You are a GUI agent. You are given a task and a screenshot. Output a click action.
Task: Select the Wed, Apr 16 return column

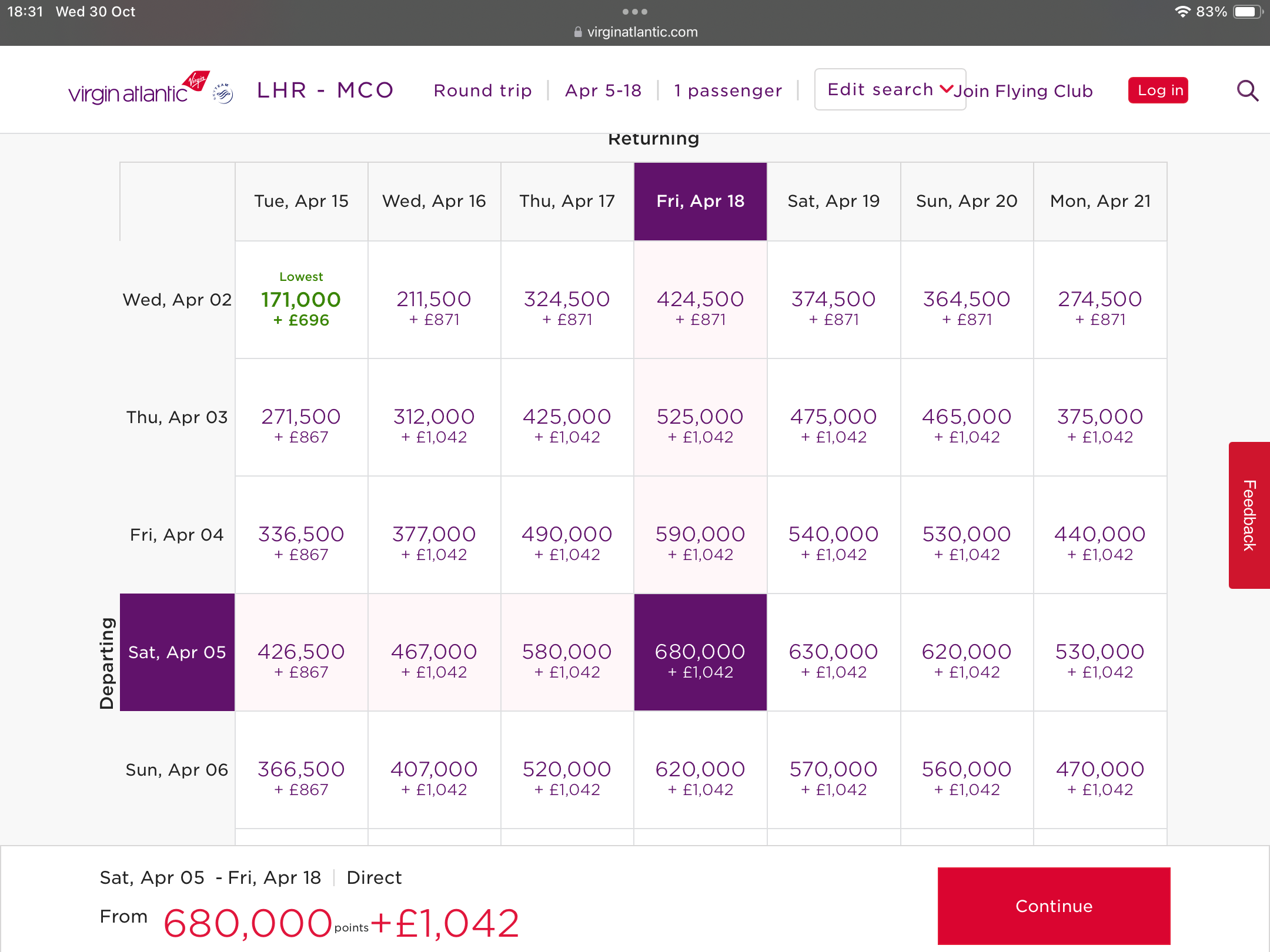click(435, 202)
